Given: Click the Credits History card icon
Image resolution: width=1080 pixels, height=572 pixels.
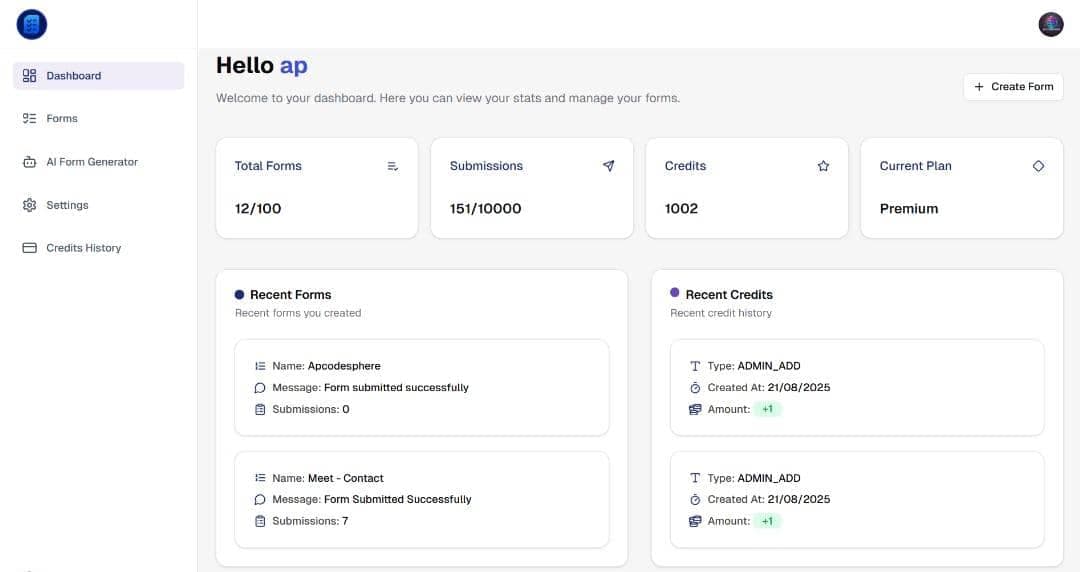Looking at the screenshot, I should [x=29, y=248].
